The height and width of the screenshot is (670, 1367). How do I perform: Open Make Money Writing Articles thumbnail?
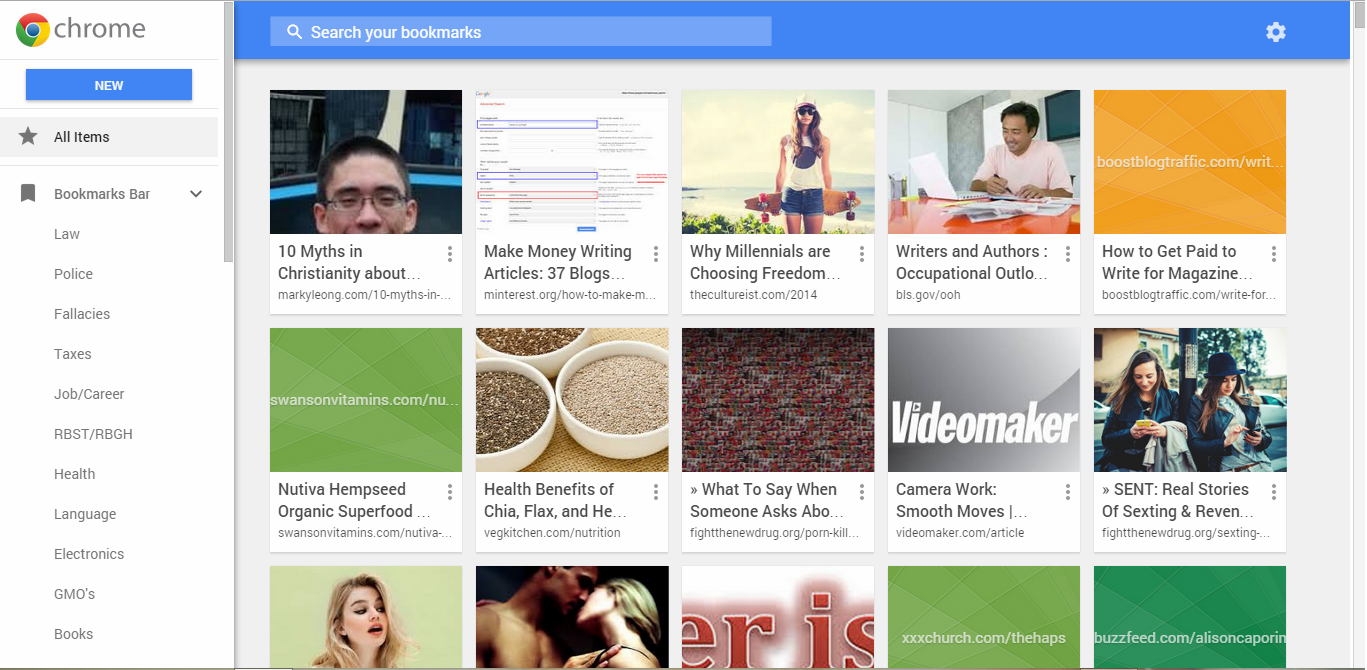pyautogui.click(x=572, y=162)
